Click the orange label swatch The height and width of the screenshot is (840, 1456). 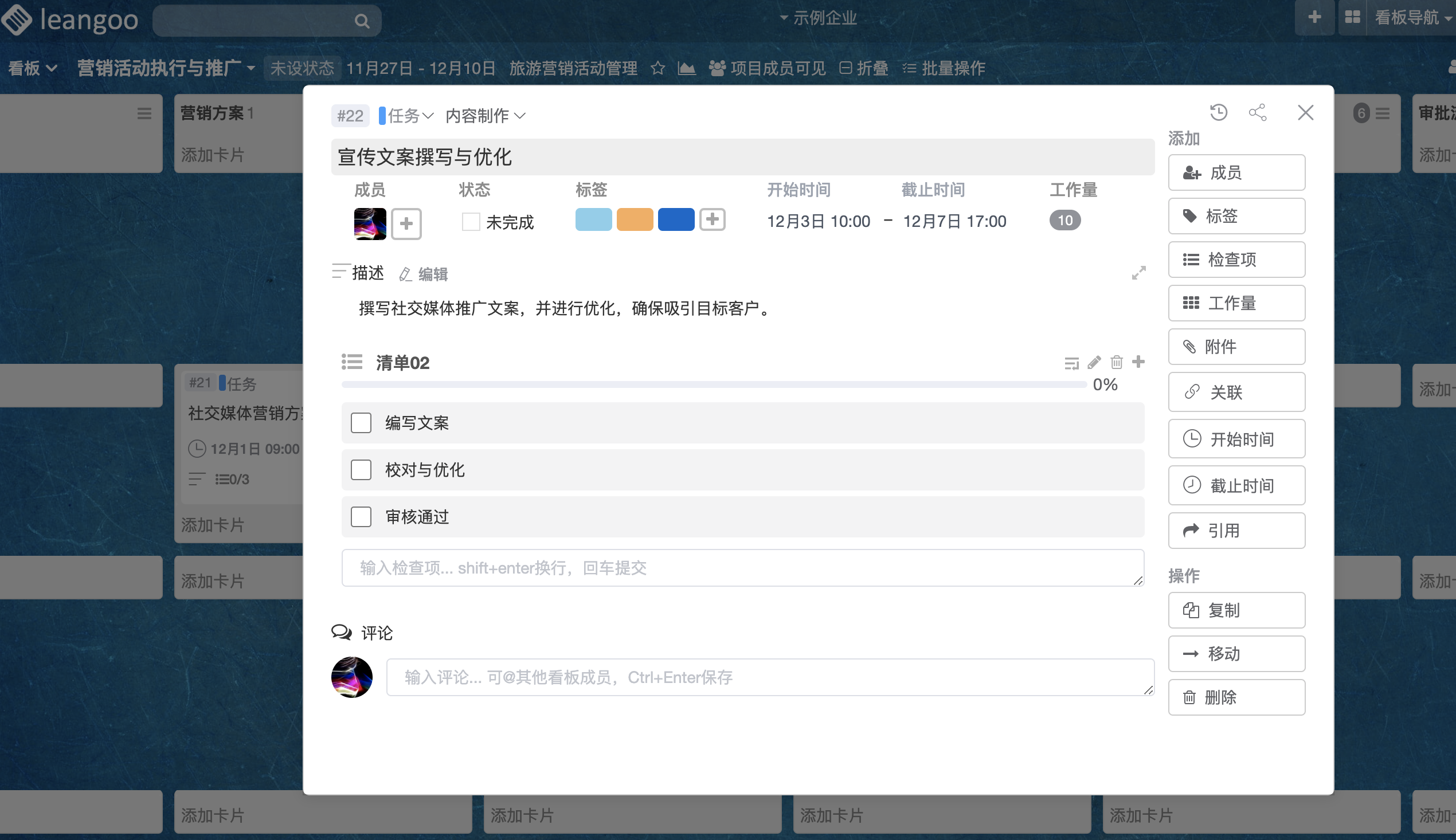634,220
